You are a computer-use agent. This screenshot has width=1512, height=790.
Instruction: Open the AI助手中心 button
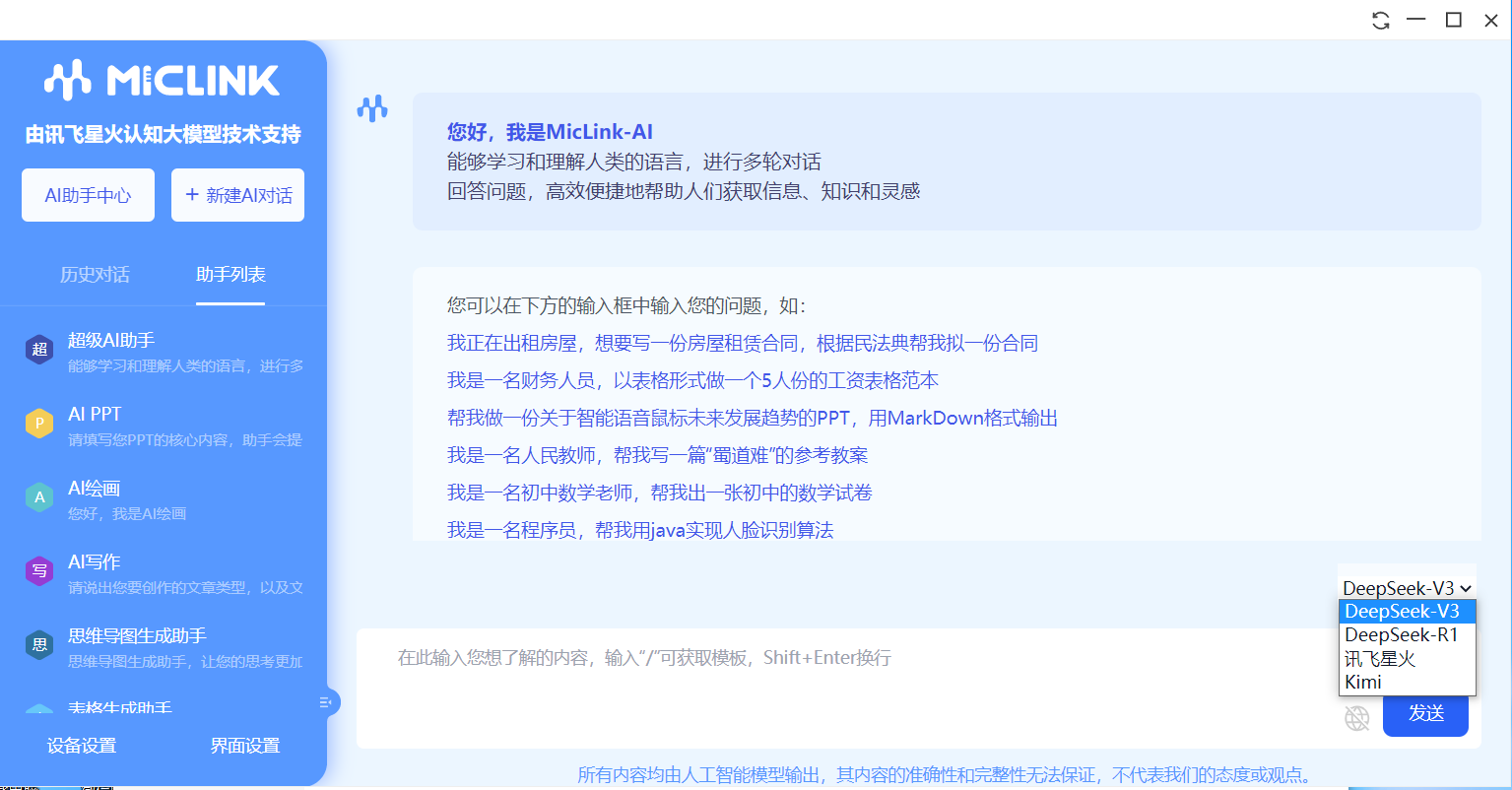[x=88, y=195]
